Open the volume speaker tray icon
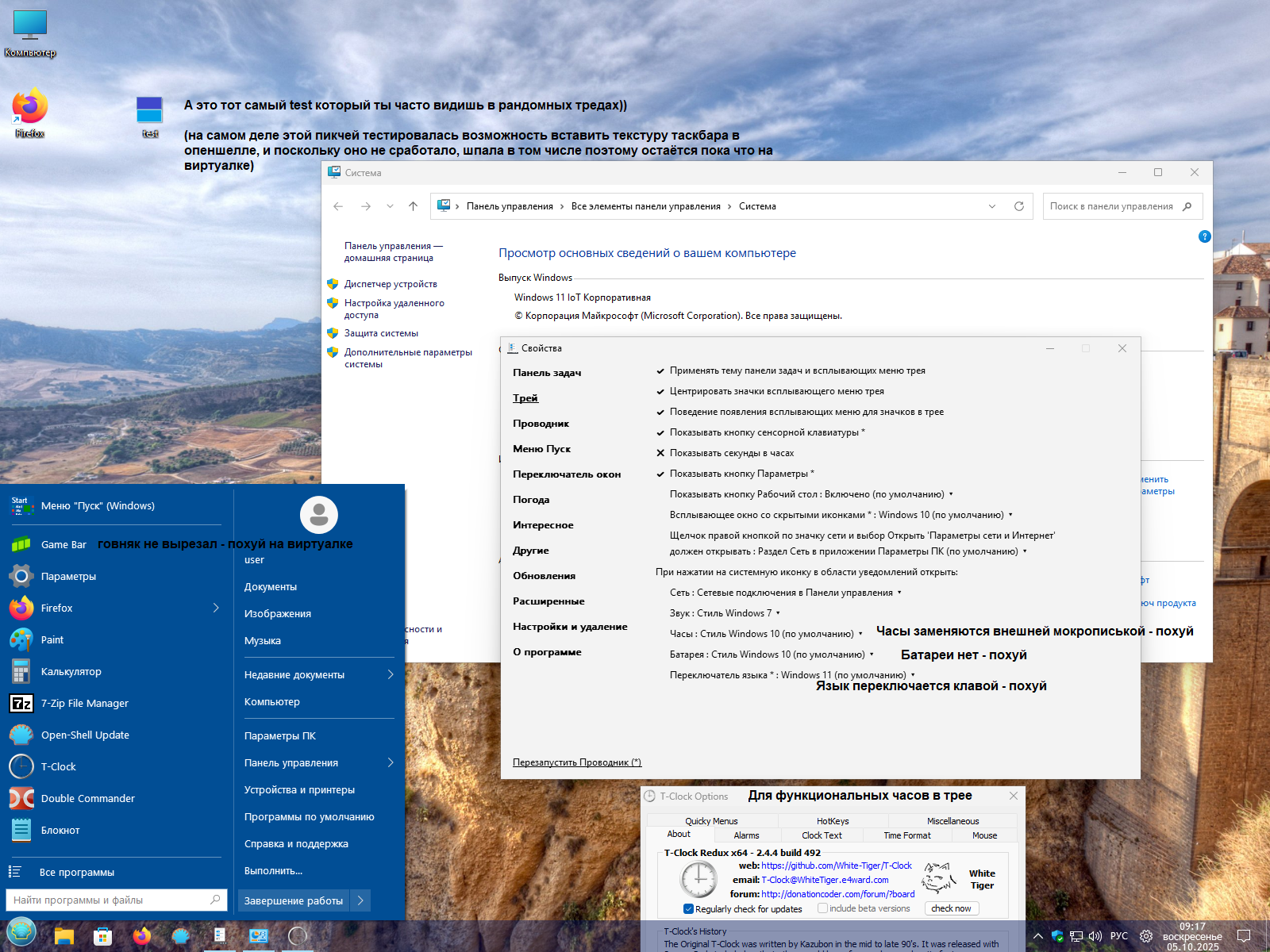The width and height of the screenshot is (1270, 952). (1095, 936)
